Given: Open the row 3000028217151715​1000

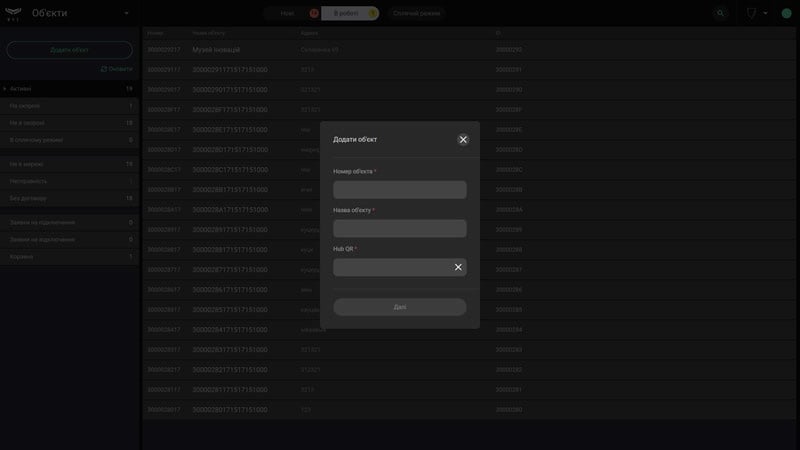Looking at the screenshot, I should (x=469, y=369).
